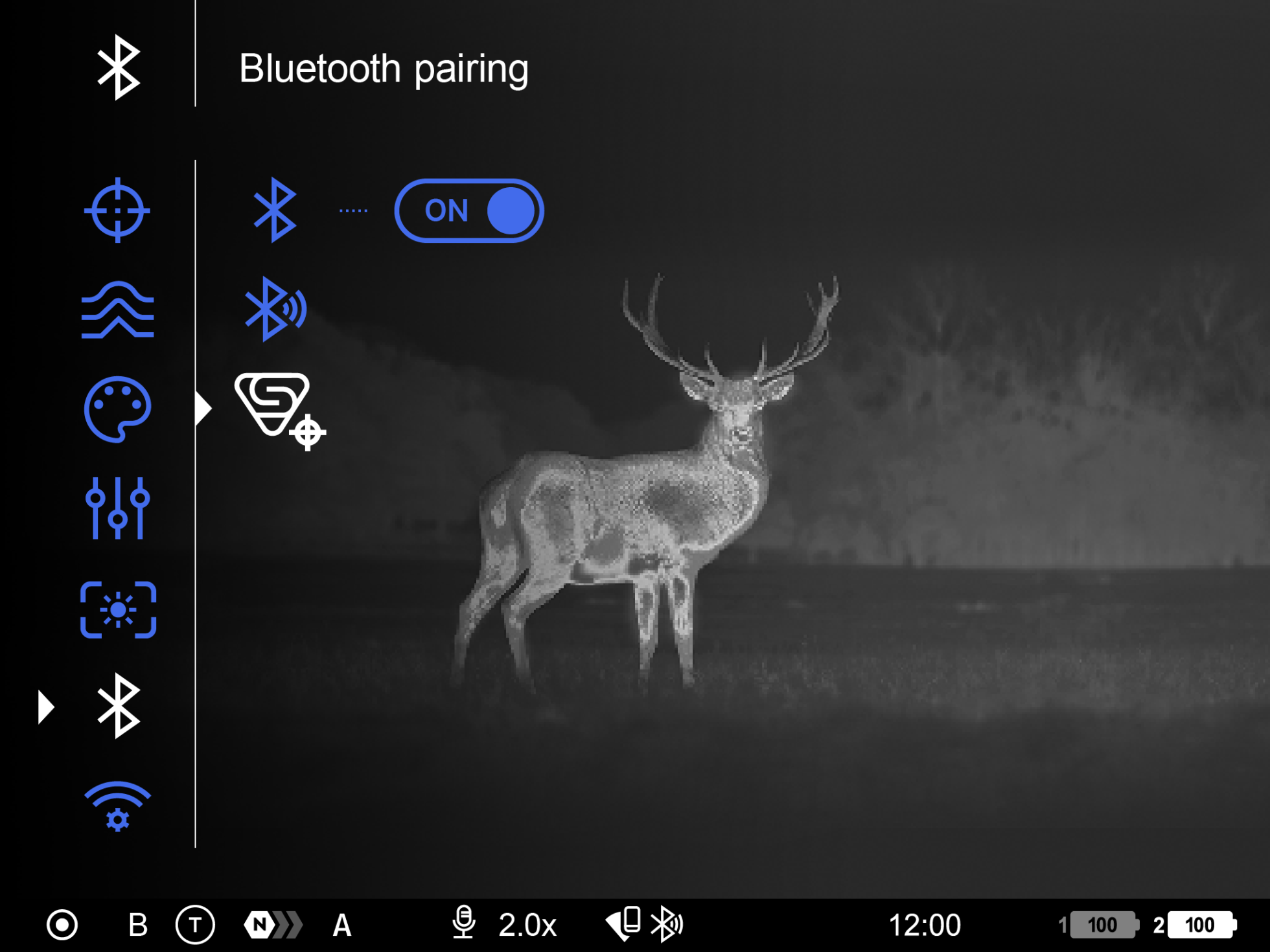This screenshot has height=952, width=1270.
Task: Click the Bluetooth submenu icon beside toggle
Action: [x=275, y=210]
